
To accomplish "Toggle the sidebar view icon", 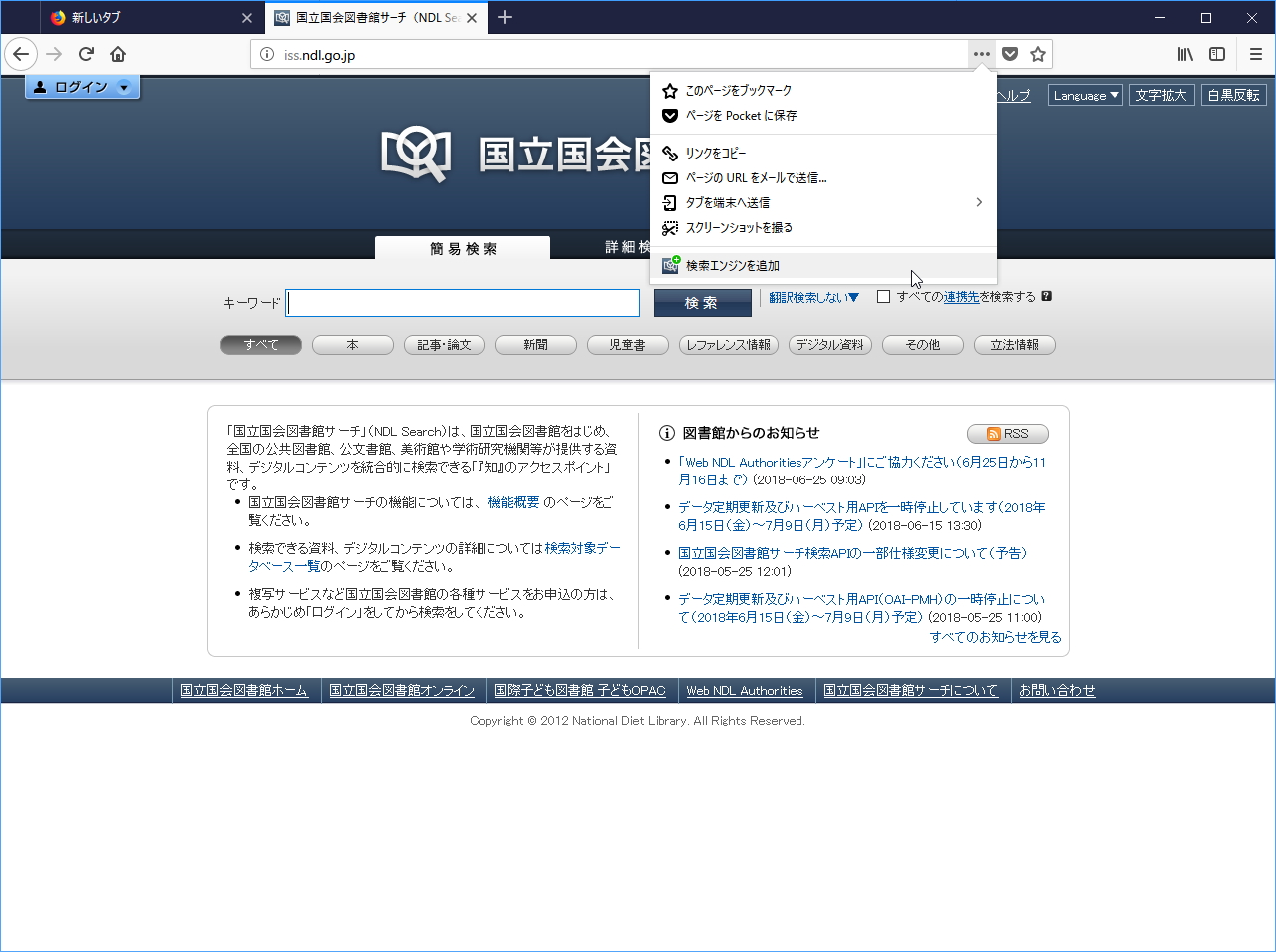I will pos(1217,54).
